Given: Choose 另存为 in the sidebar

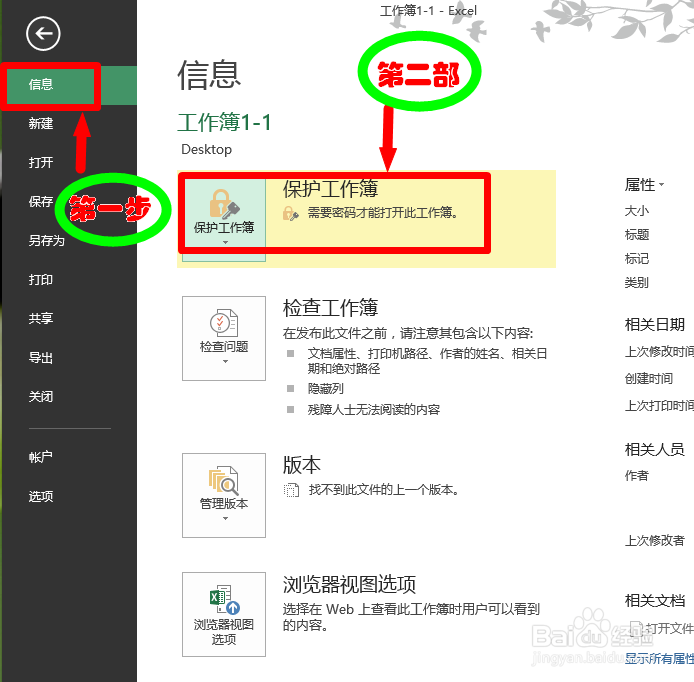Looking at the screenshot, I should 46,241.
